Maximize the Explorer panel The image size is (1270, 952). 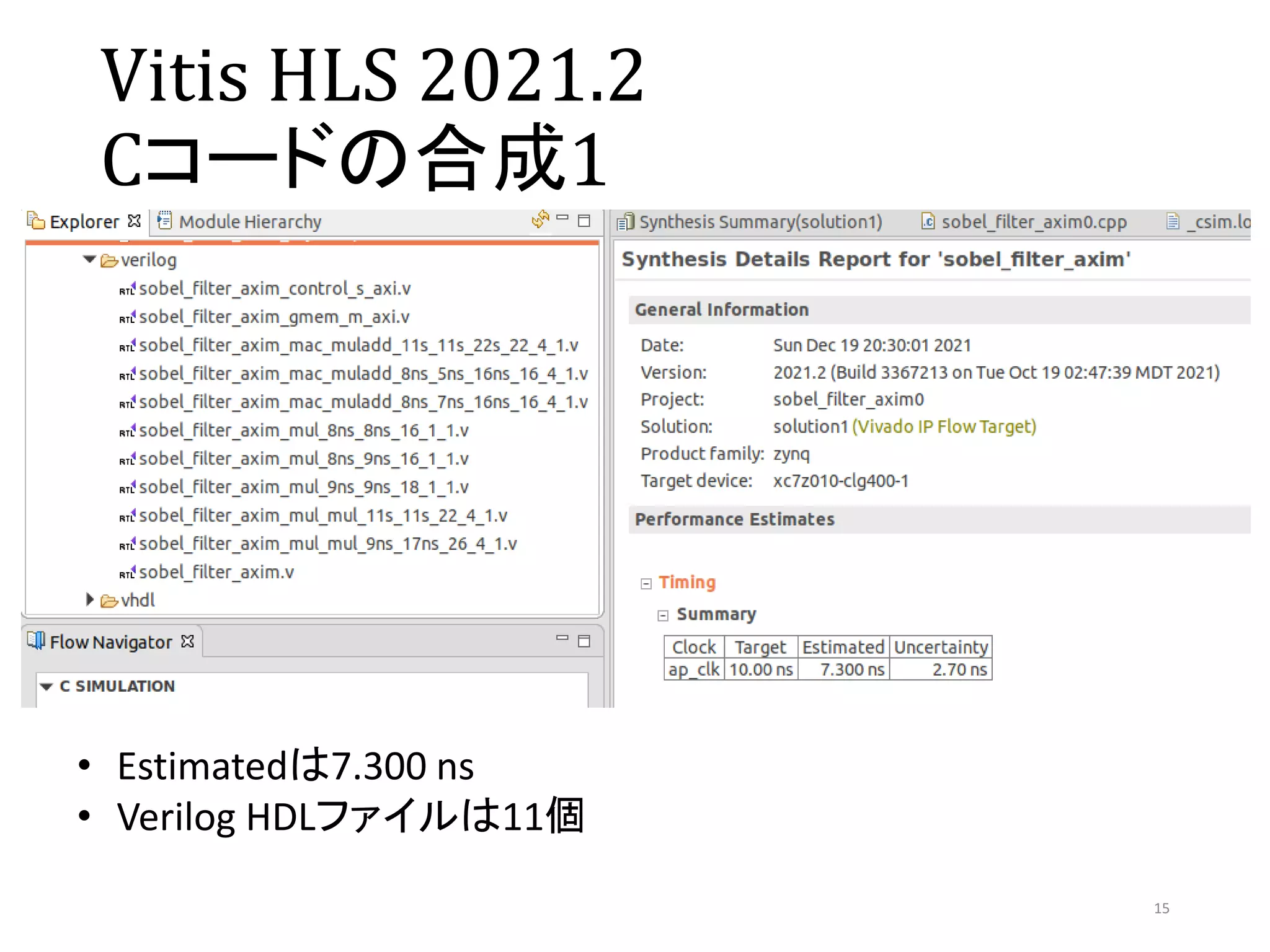pos(584,221)
